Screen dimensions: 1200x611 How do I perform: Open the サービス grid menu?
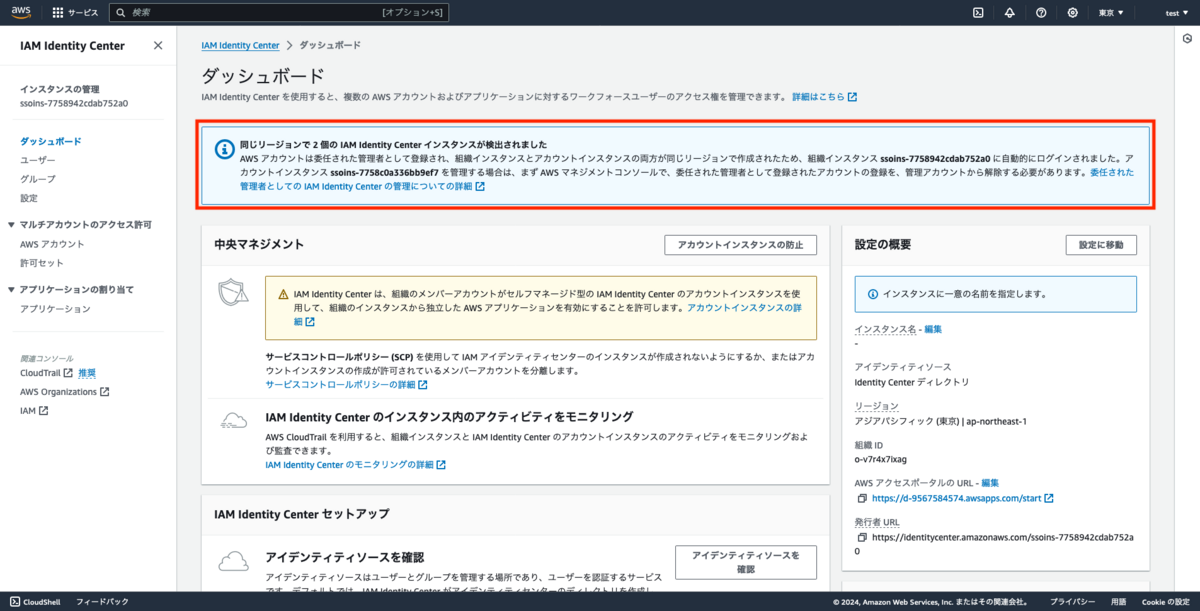(76, 13)
